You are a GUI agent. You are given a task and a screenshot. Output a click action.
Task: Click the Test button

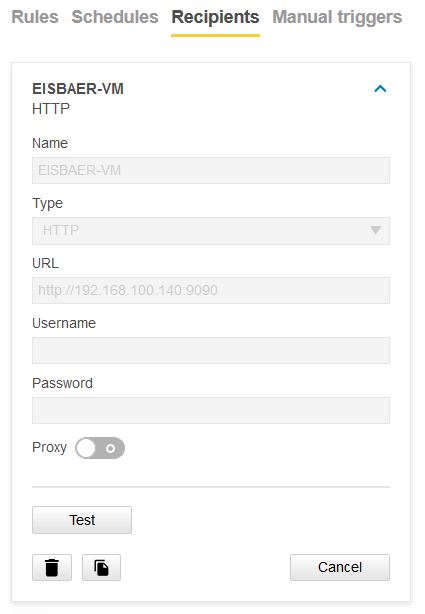(82, 520)
